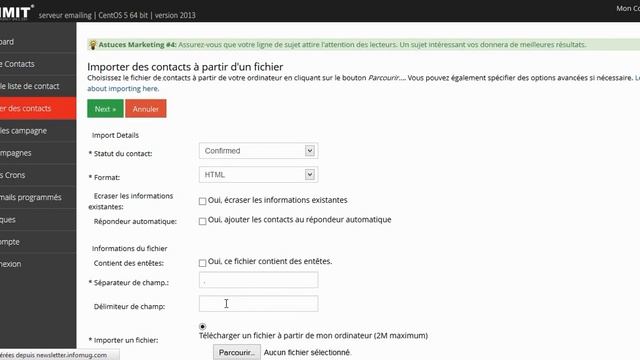Open the 'mpagnes' sidebar item
The height and width of the screenshot is (360, 640).
(38, 153)
